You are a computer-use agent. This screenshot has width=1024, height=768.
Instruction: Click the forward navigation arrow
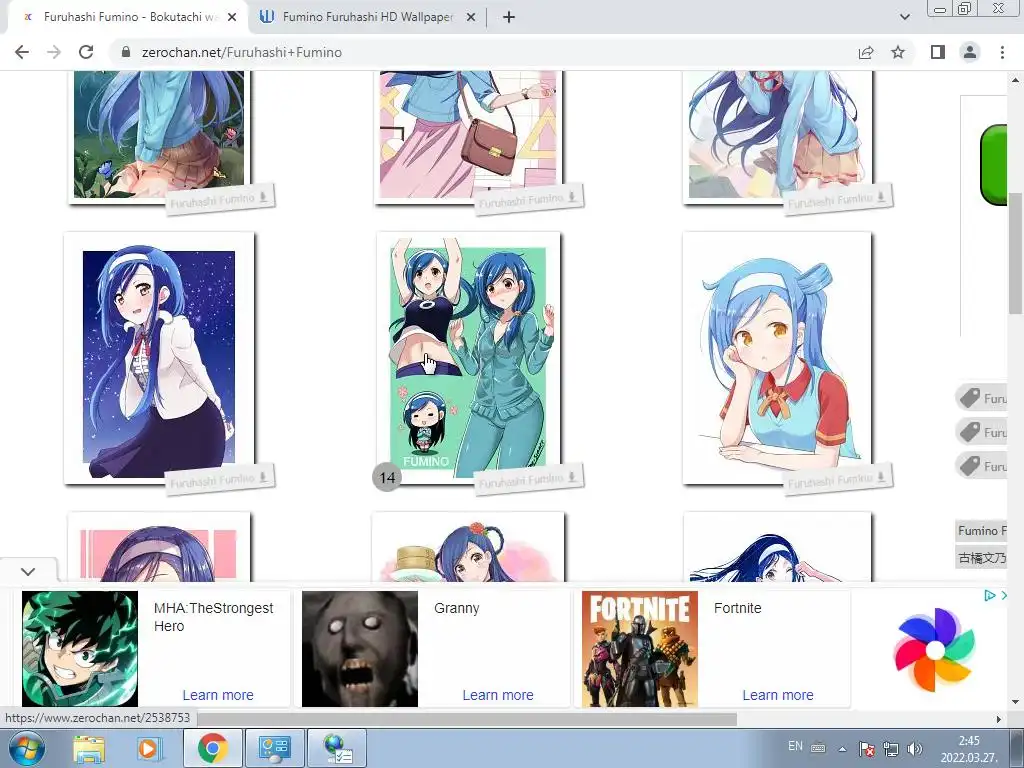click(x=54, y=52)
